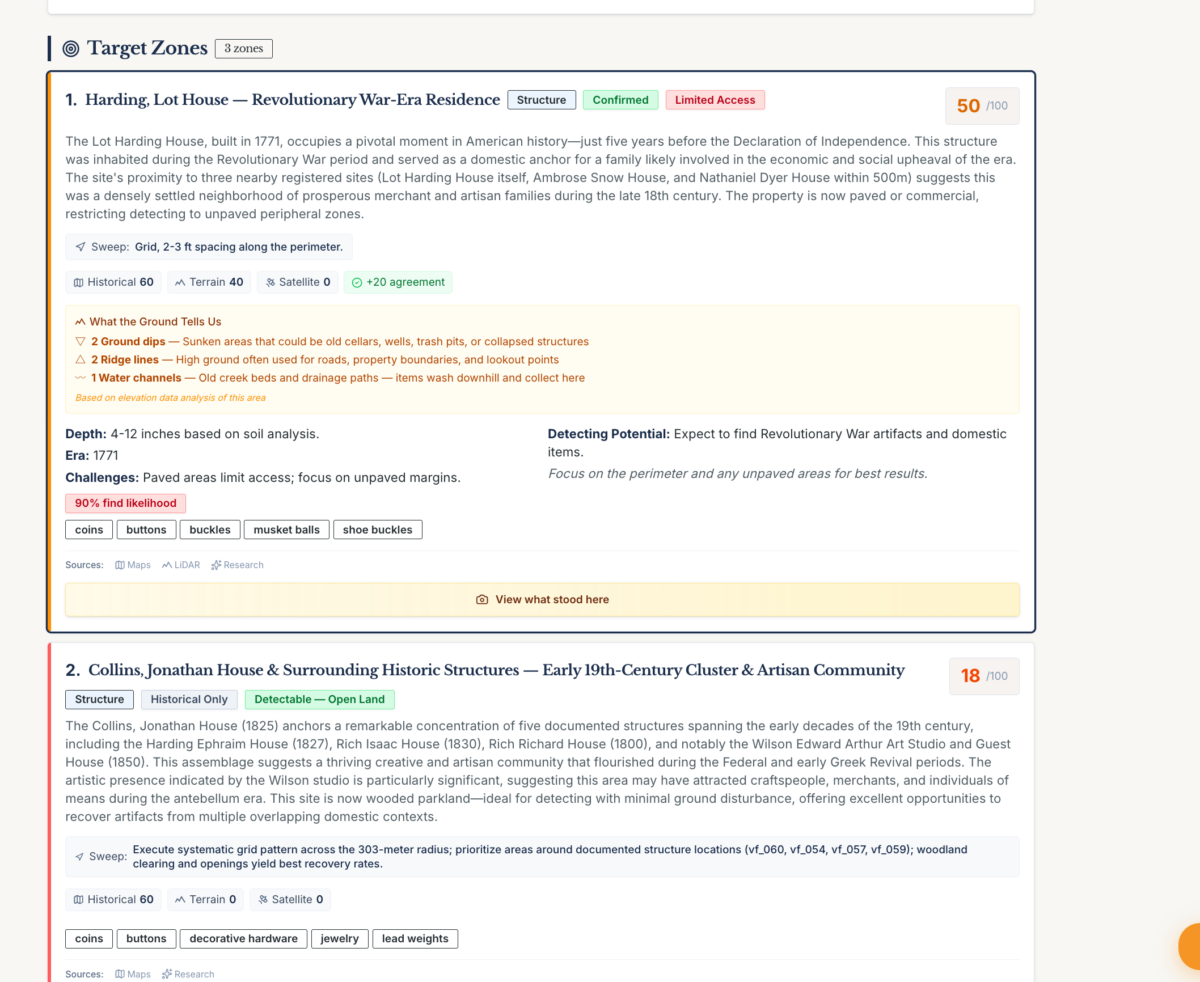
Task: Click the Based on elevation data analysis note
Action: 170,398
